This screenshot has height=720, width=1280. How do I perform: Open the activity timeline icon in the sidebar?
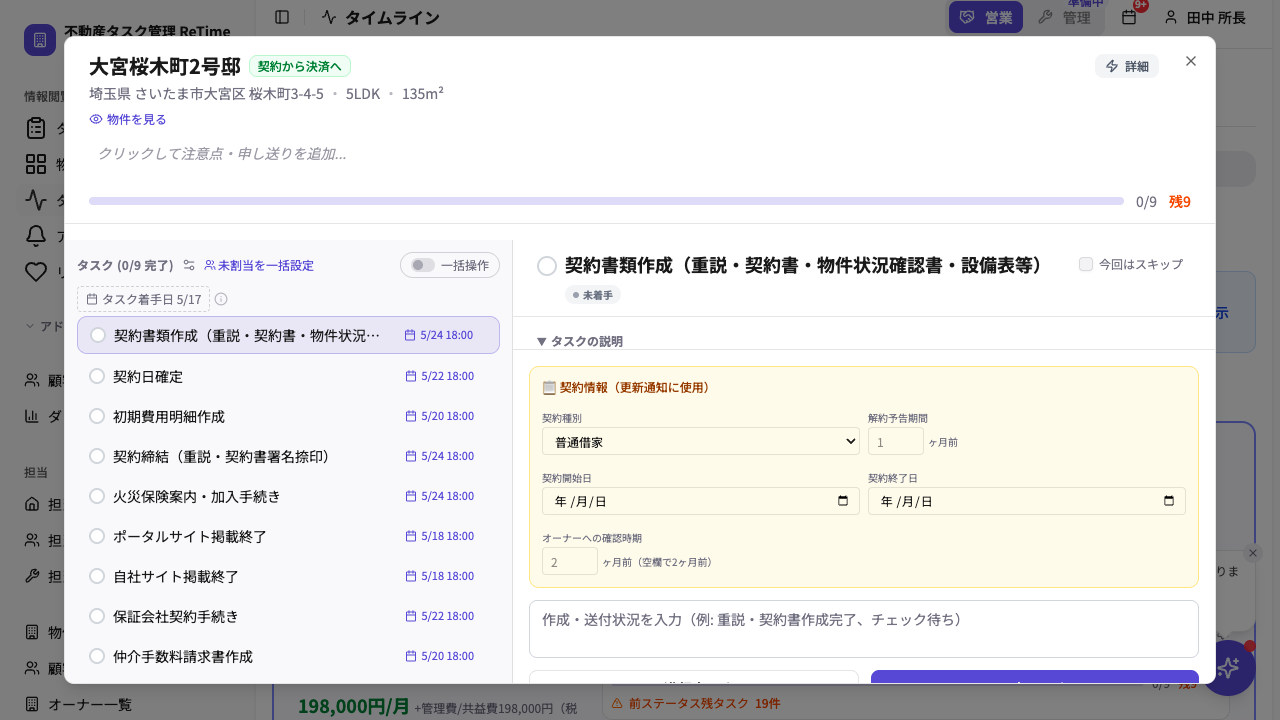36,200
